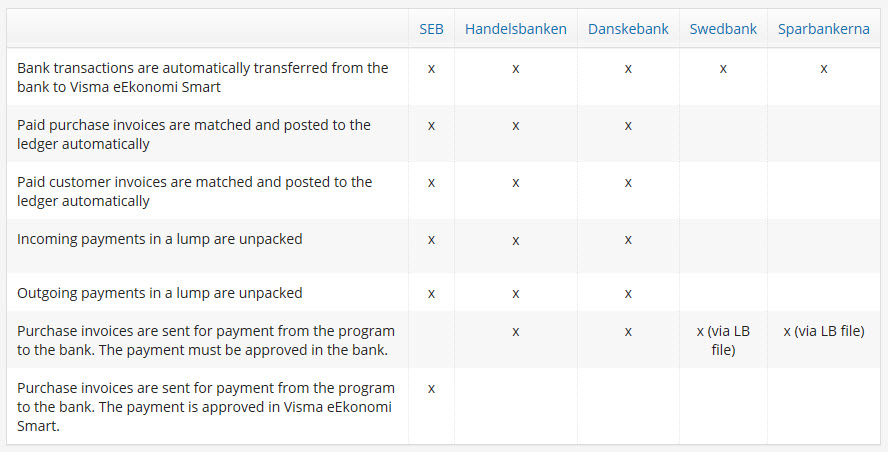Click Danskebank's x for outgoing lump payments
Screen dimensions: 888x452
(x=628, y=293)
